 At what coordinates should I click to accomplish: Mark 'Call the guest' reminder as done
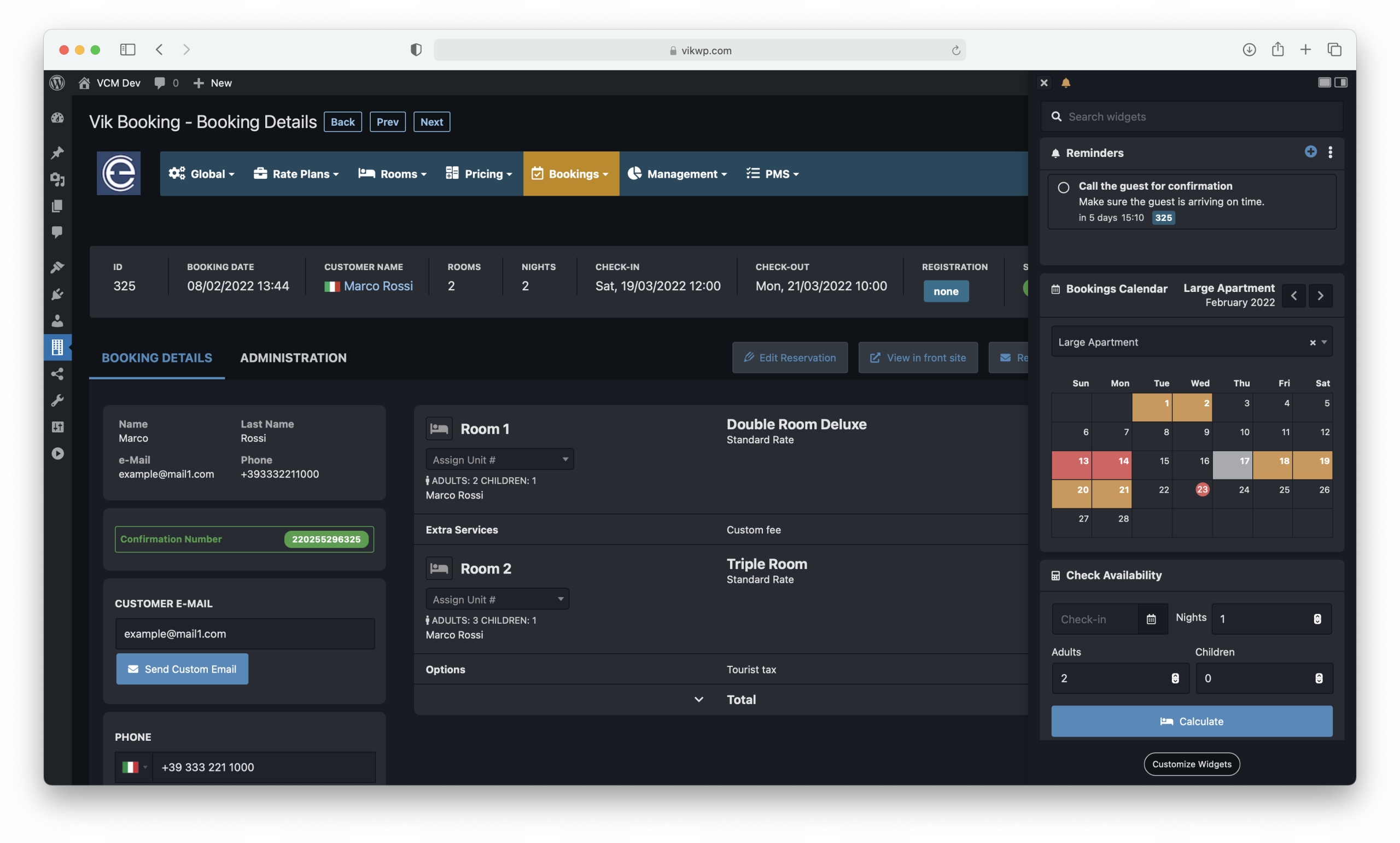(1064, 187)
